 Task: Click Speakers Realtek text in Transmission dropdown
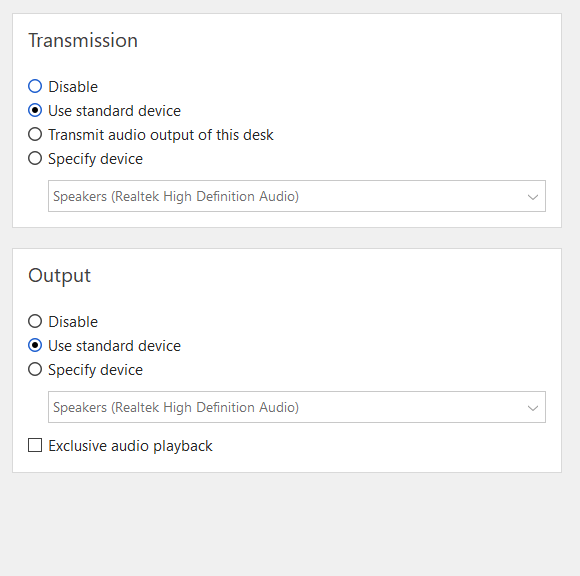[176, 196]
